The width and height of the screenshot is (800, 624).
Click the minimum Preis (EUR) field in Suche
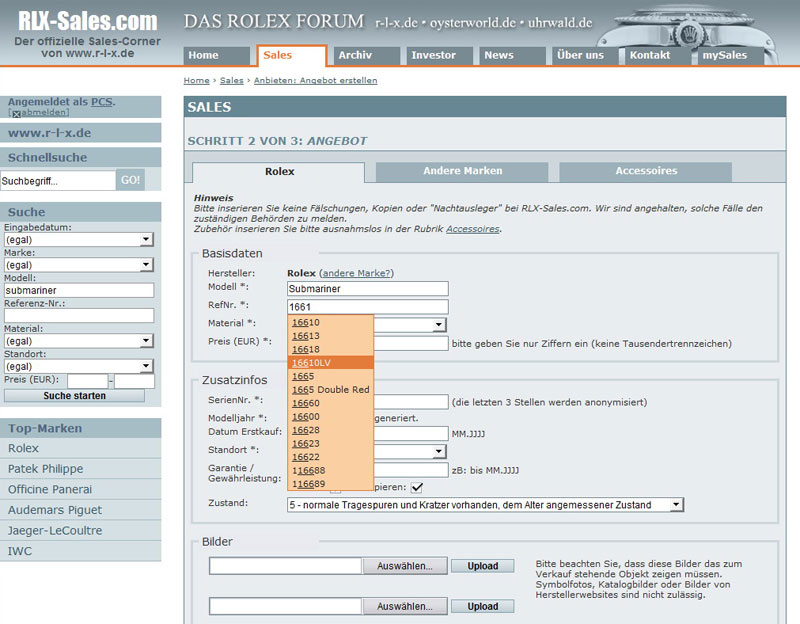tap(88, 381)
